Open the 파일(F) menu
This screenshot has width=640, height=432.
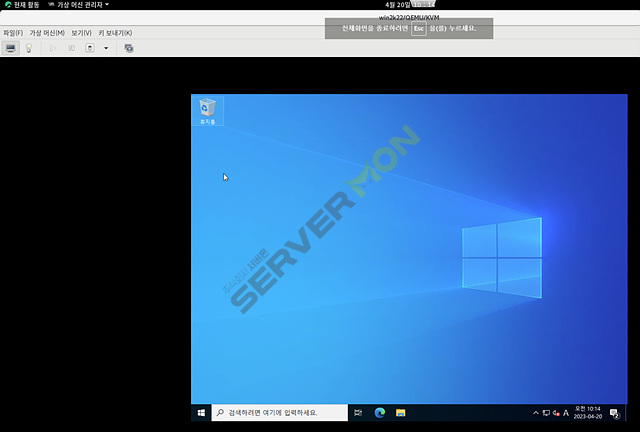(13, 33)
